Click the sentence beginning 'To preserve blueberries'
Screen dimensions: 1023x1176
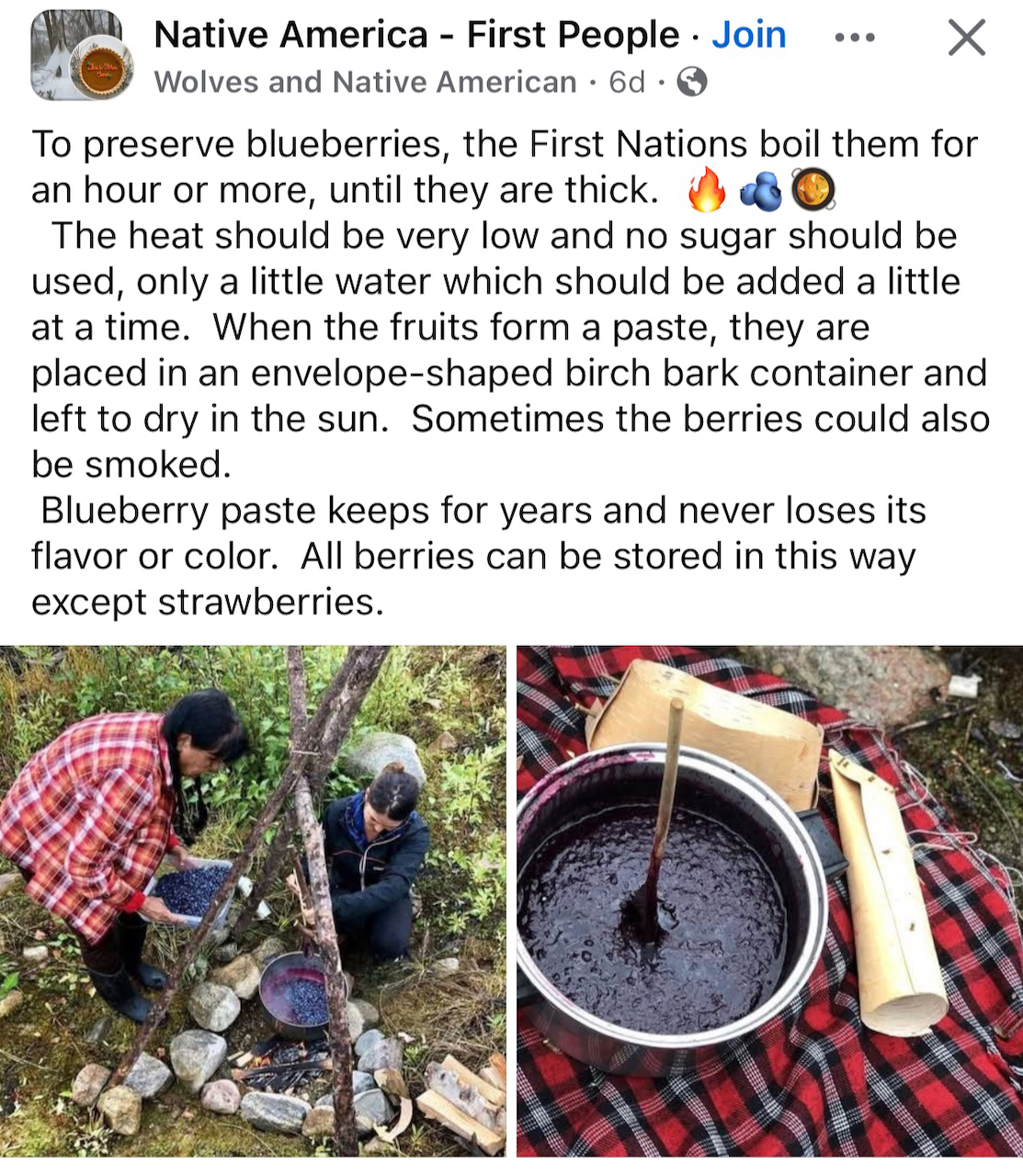pyautogui.click(x=505, y=167)
